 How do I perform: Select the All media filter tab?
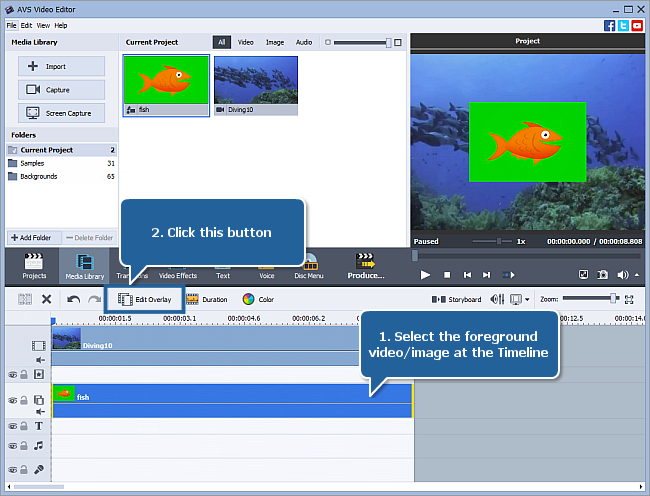(222, 42)
